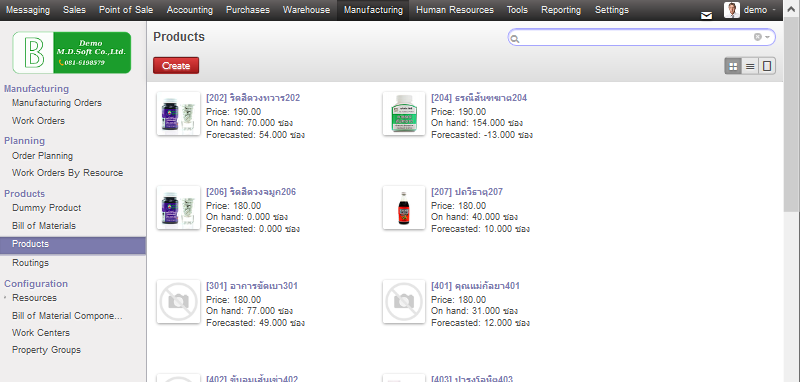Open the Messaging menu
This screenshot has width=800, height=382.
(x=28, y=10)
